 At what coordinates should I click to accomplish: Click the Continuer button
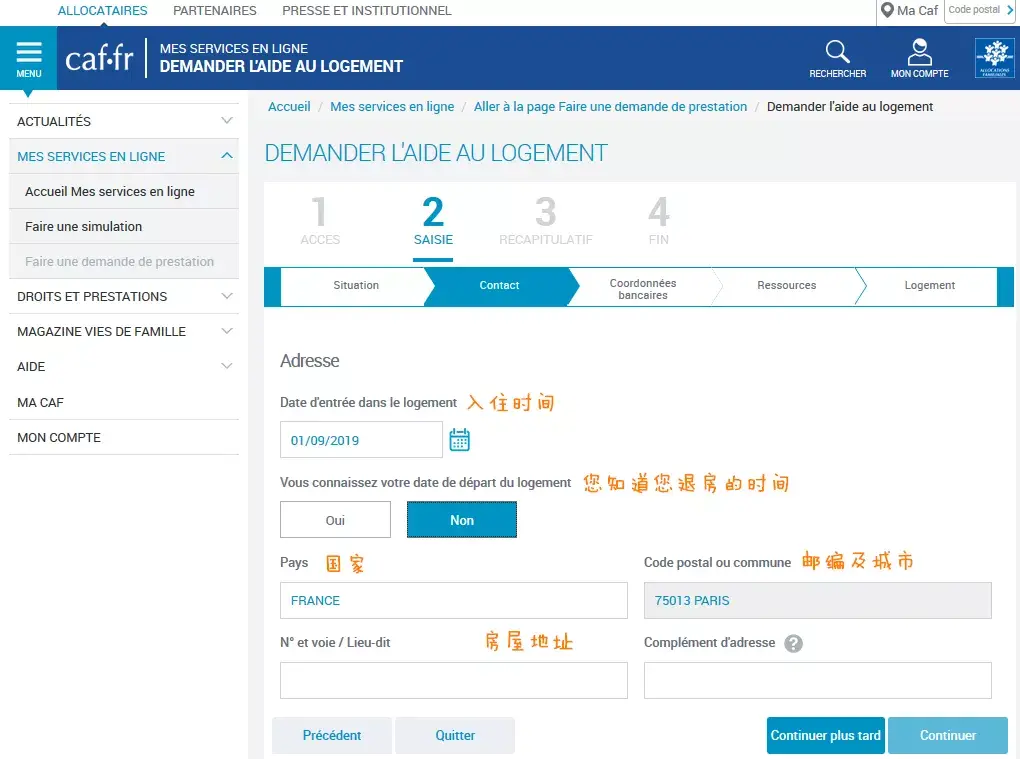pyautogui.click(x=948, y=736)
